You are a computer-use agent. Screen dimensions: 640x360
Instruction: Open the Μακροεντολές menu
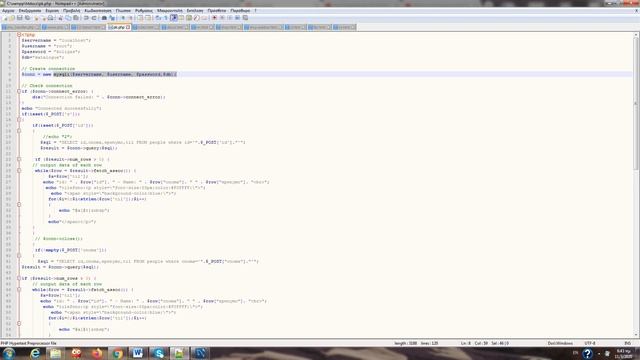pos(170,11)
